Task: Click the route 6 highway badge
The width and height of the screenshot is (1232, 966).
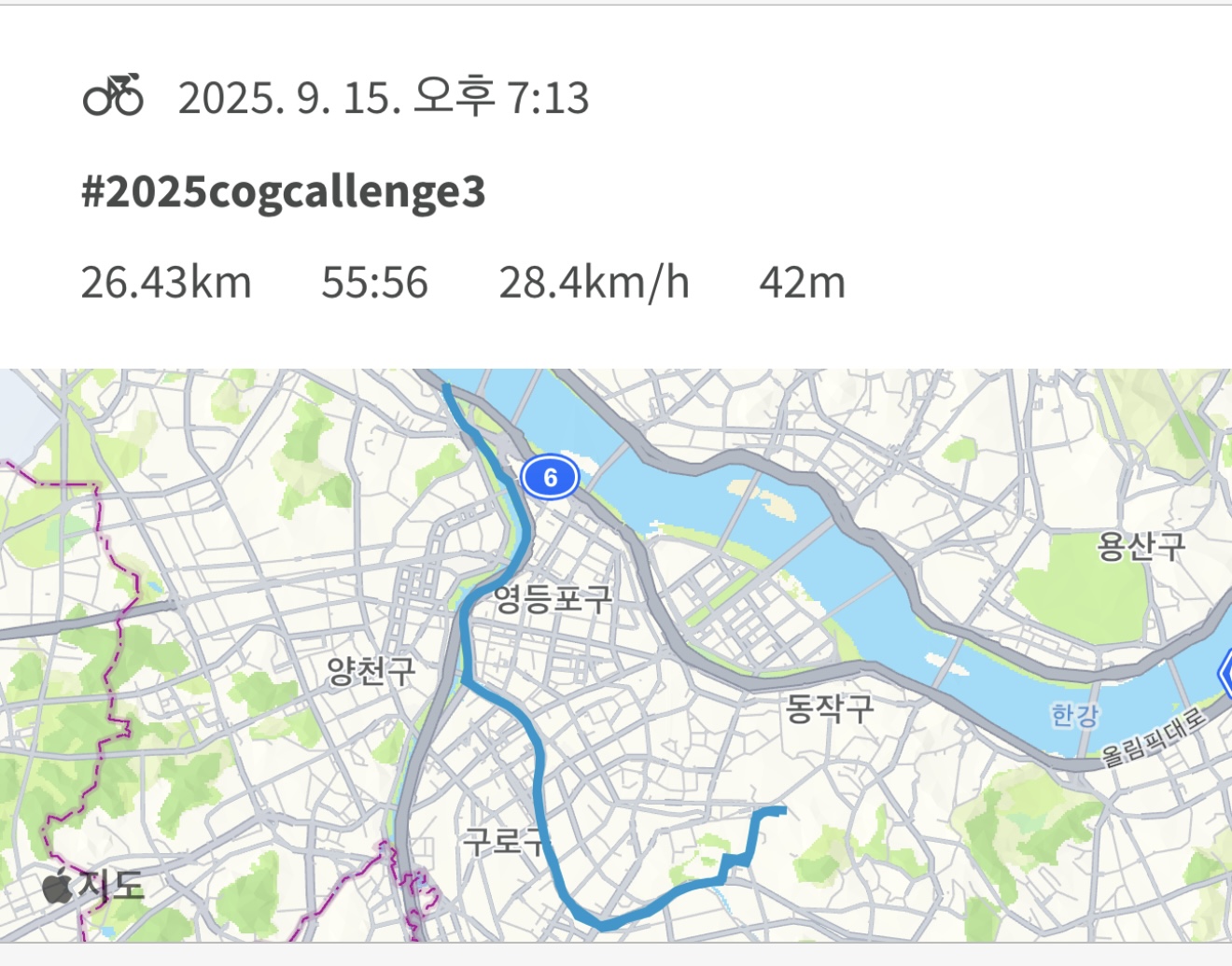Action: (550, 478)
